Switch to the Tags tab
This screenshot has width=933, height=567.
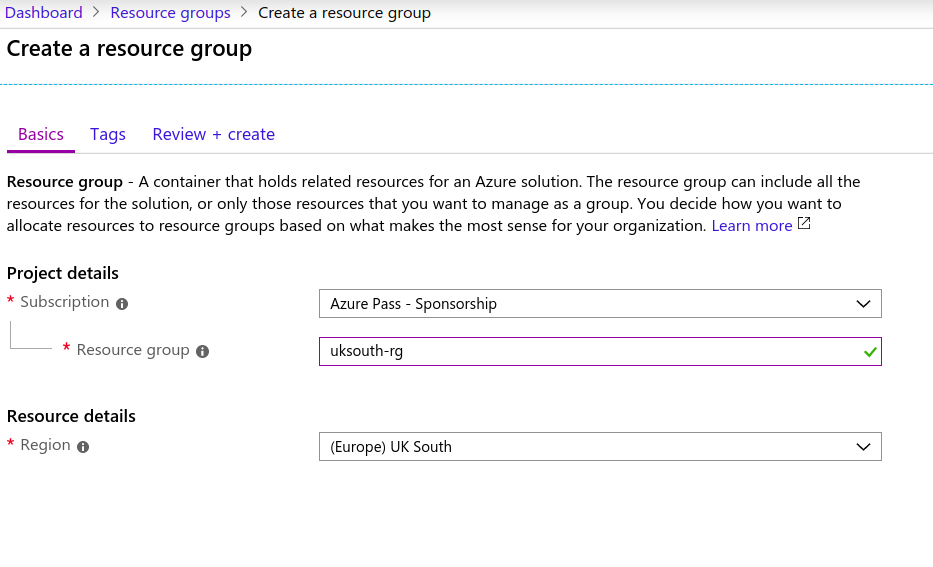[108, 134]
